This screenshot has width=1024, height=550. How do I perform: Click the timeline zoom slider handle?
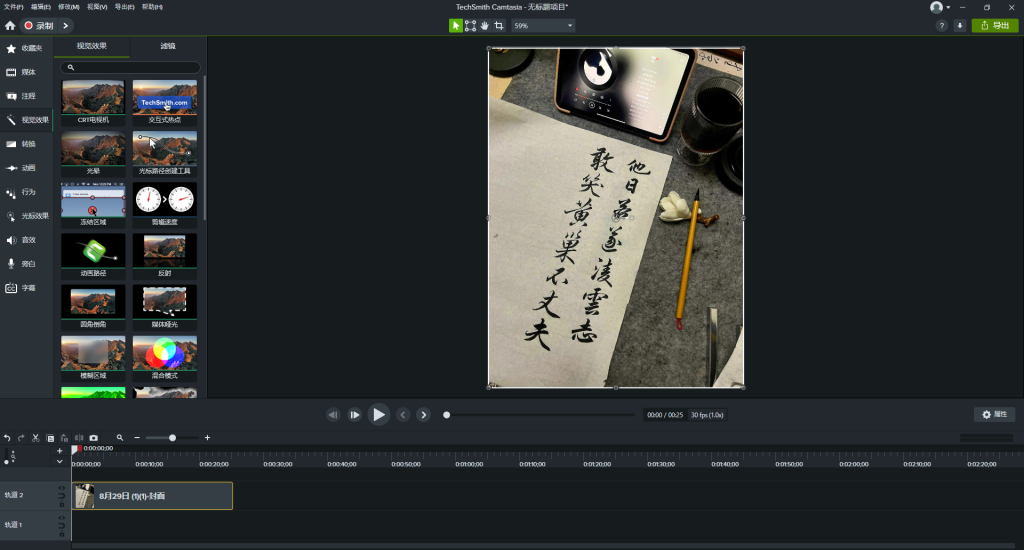[x=172, y=438]
